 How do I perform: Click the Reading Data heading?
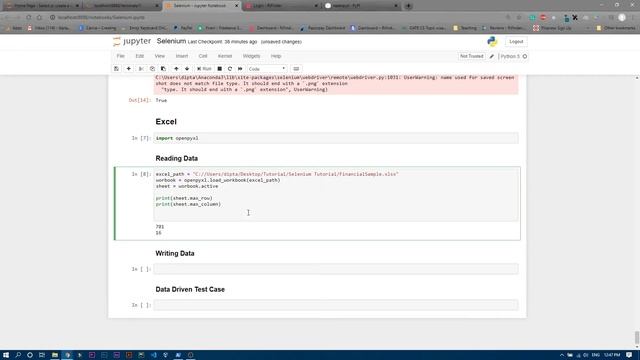coord(176,158)
